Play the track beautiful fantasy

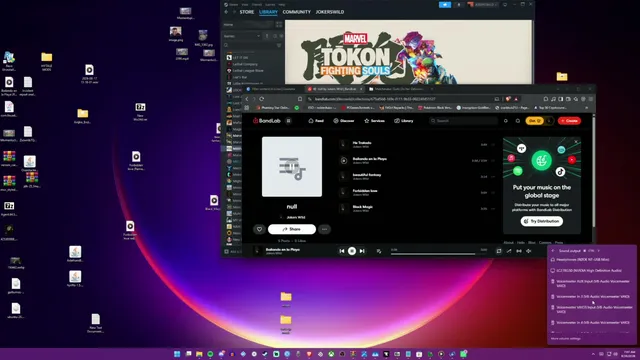click(344, 176)
